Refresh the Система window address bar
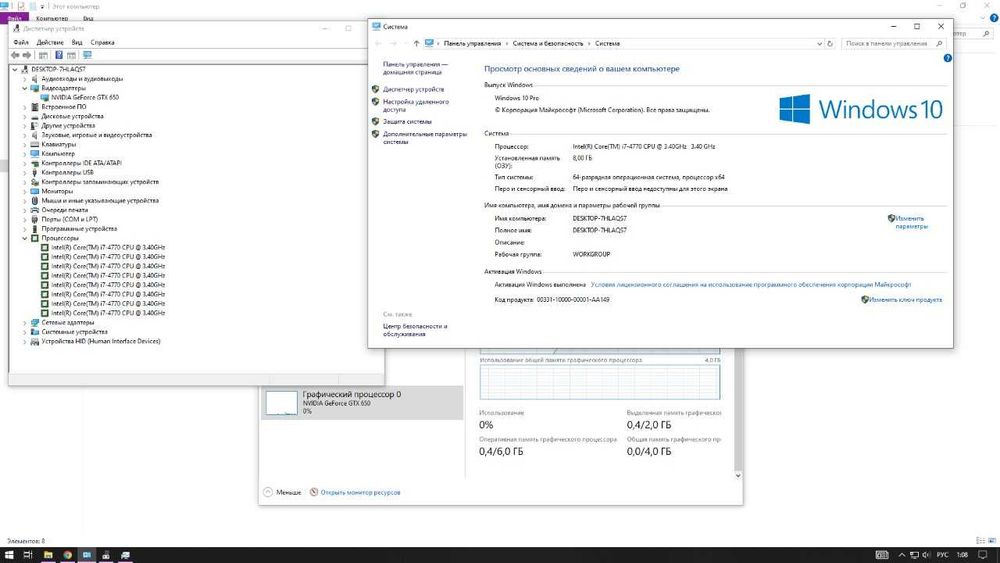The height and width of the screenshot is (563, 1000). pyautogui.click(x=830, y=43)
